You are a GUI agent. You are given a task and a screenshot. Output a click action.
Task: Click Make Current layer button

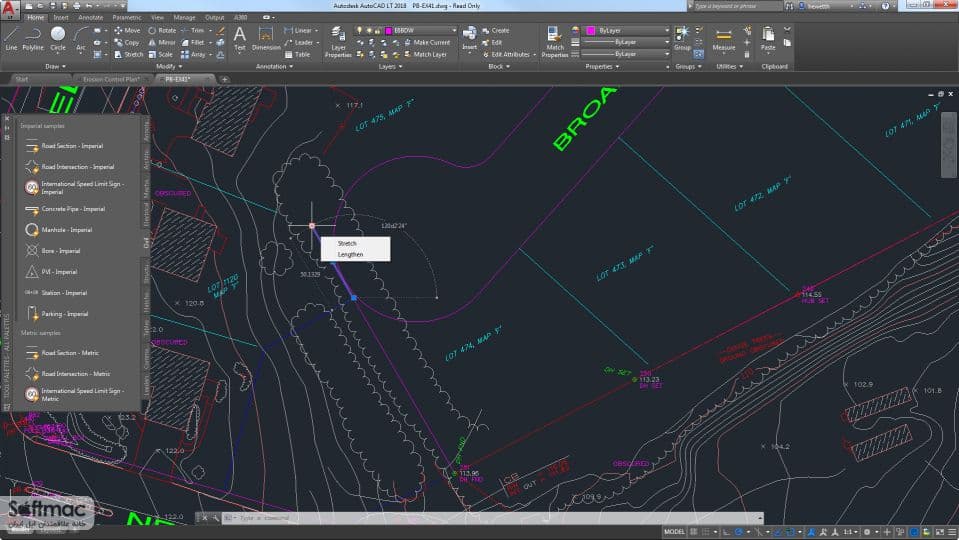[427, 42]
